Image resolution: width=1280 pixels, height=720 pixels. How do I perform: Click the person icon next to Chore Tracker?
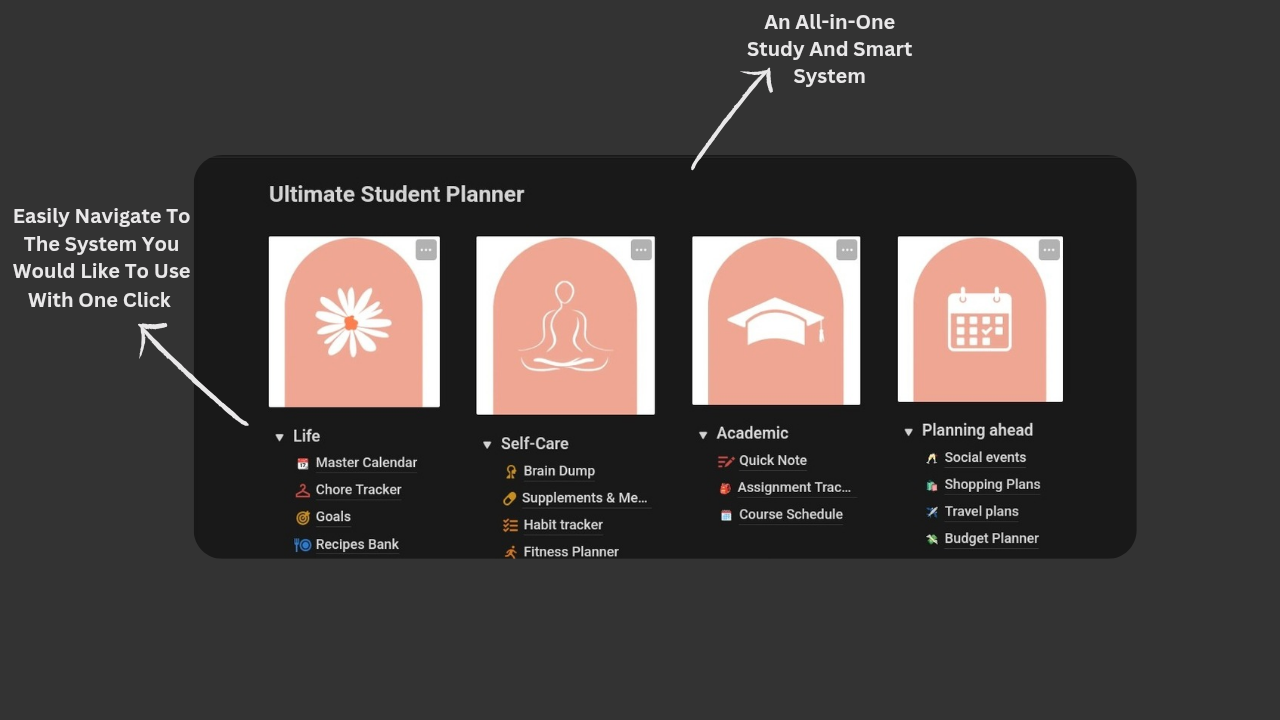(x=302, y=489)
